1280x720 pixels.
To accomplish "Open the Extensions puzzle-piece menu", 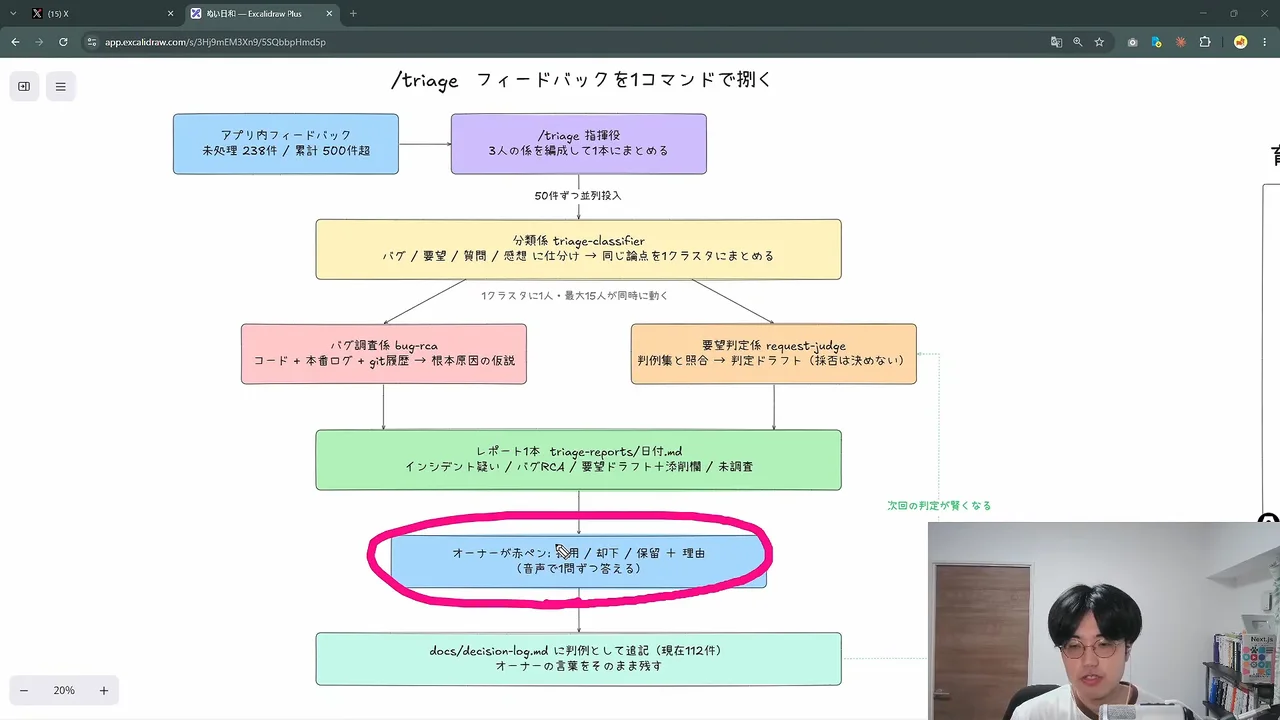I will [x=1205, y=42].
